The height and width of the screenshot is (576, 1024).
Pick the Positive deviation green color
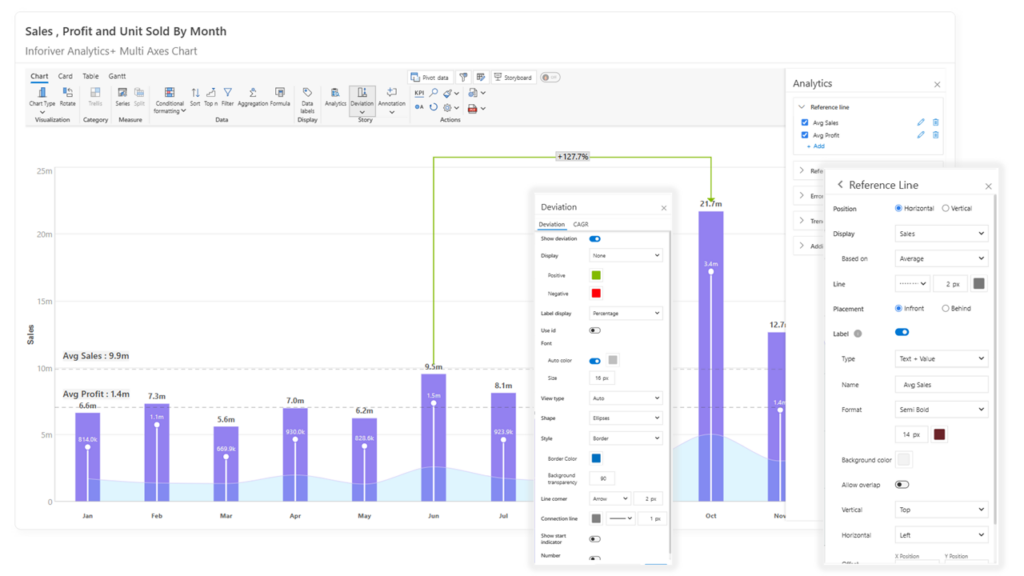click(x=596, y=276)
